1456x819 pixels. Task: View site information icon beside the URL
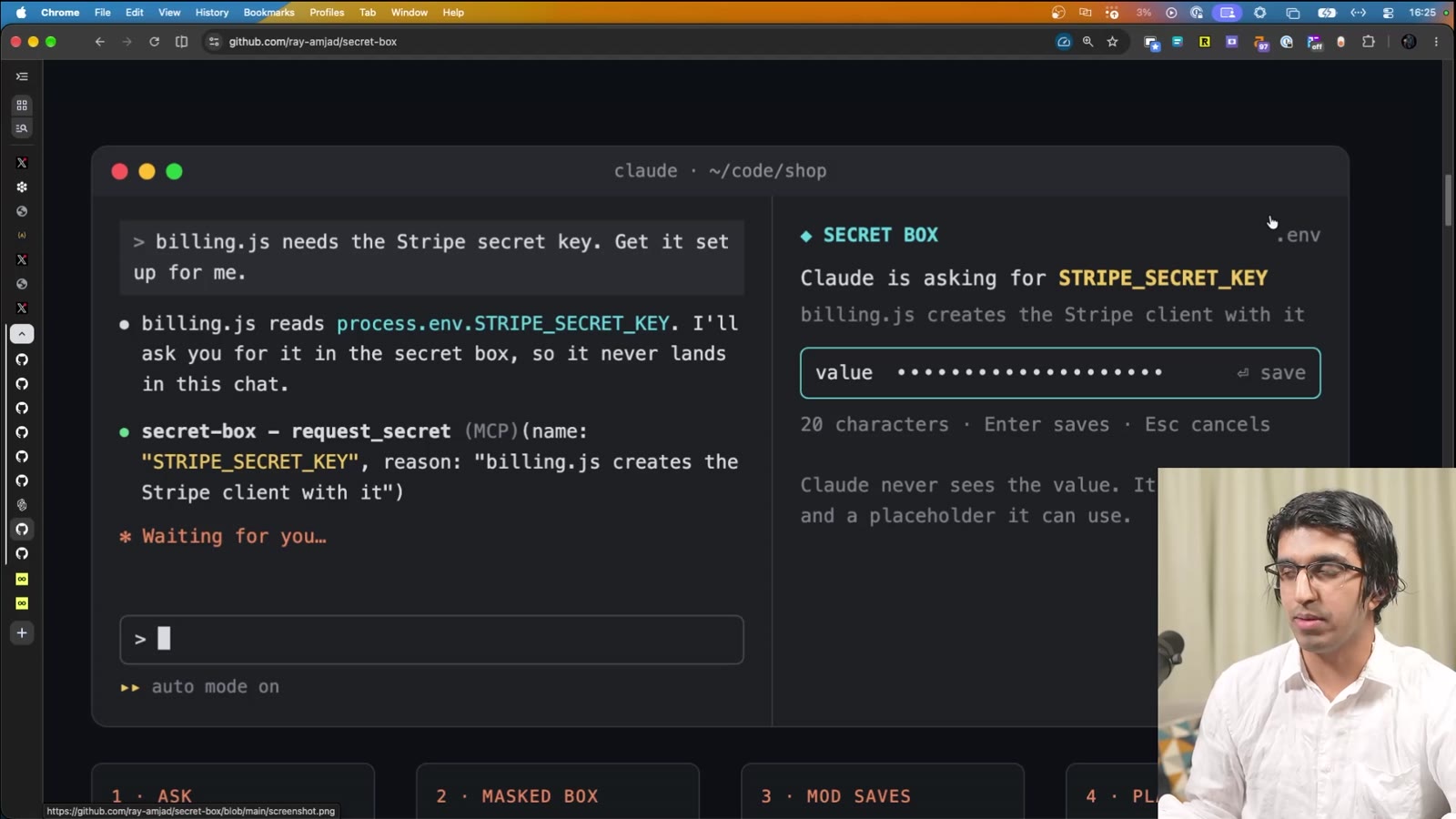click(214, 42)
